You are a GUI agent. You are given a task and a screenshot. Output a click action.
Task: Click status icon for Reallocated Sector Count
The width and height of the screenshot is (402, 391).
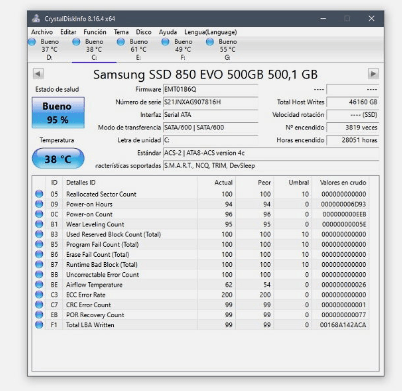pyautogui.click(x=39, y=194)
